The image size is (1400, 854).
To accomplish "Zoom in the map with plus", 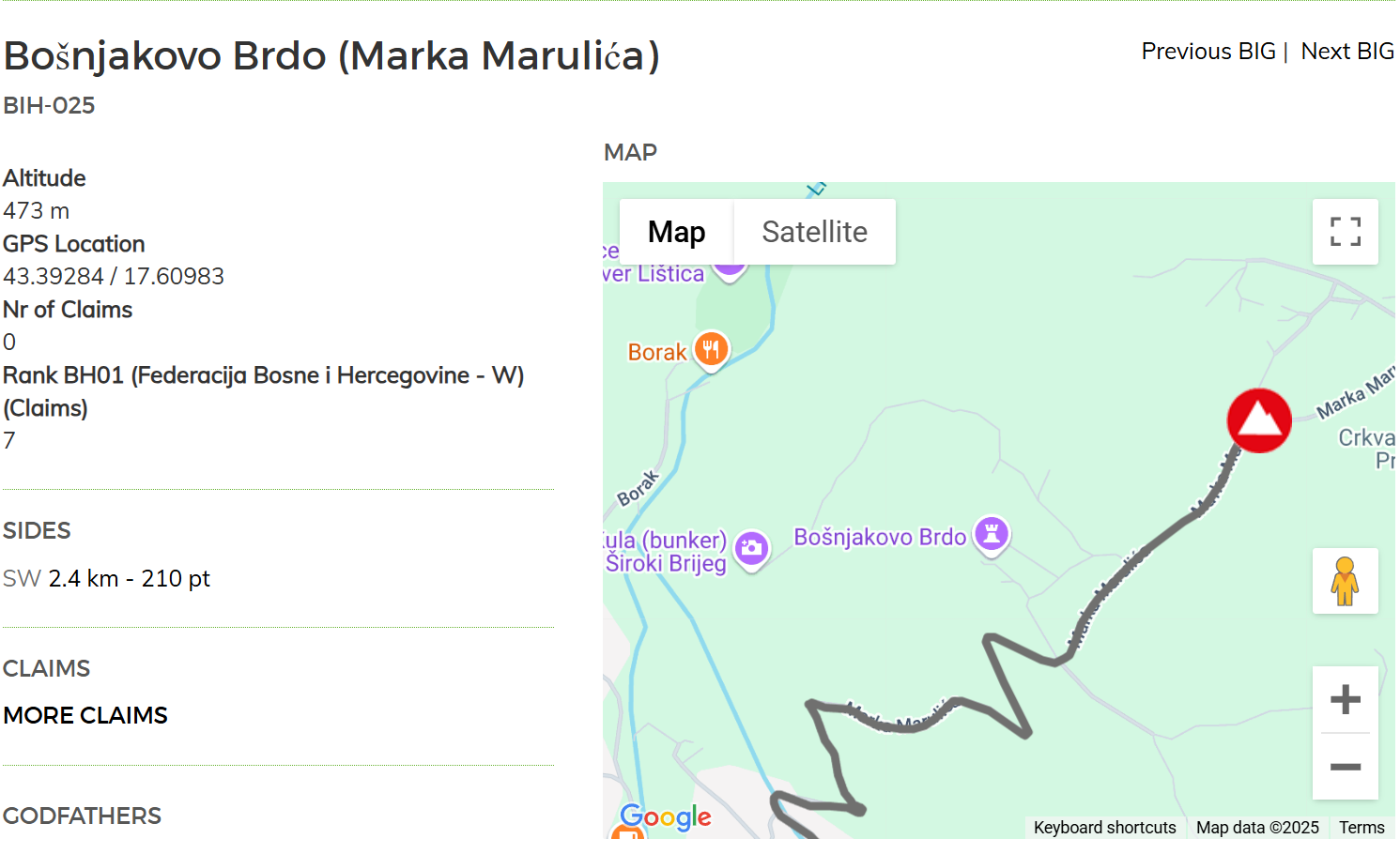I will [x=1345, y=699].
